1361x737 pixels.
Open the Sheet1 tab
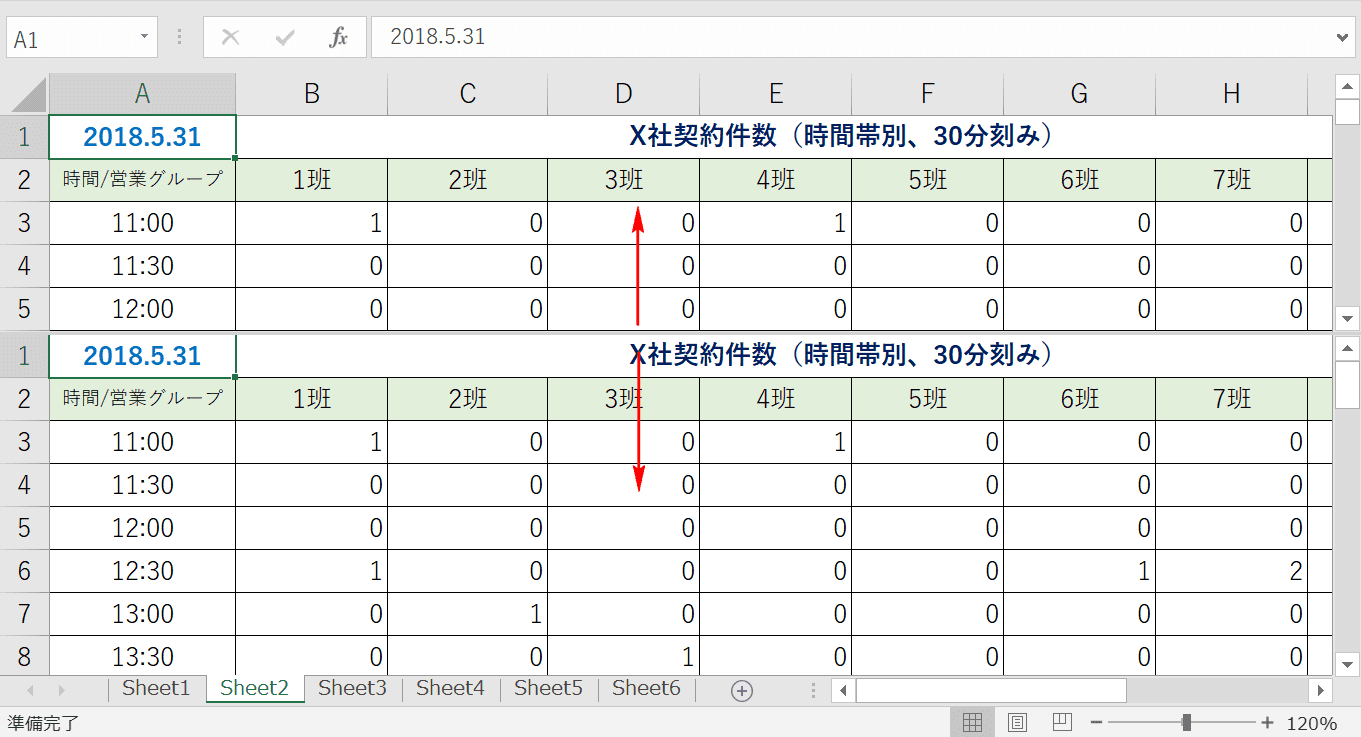click(x=155, y=688)
